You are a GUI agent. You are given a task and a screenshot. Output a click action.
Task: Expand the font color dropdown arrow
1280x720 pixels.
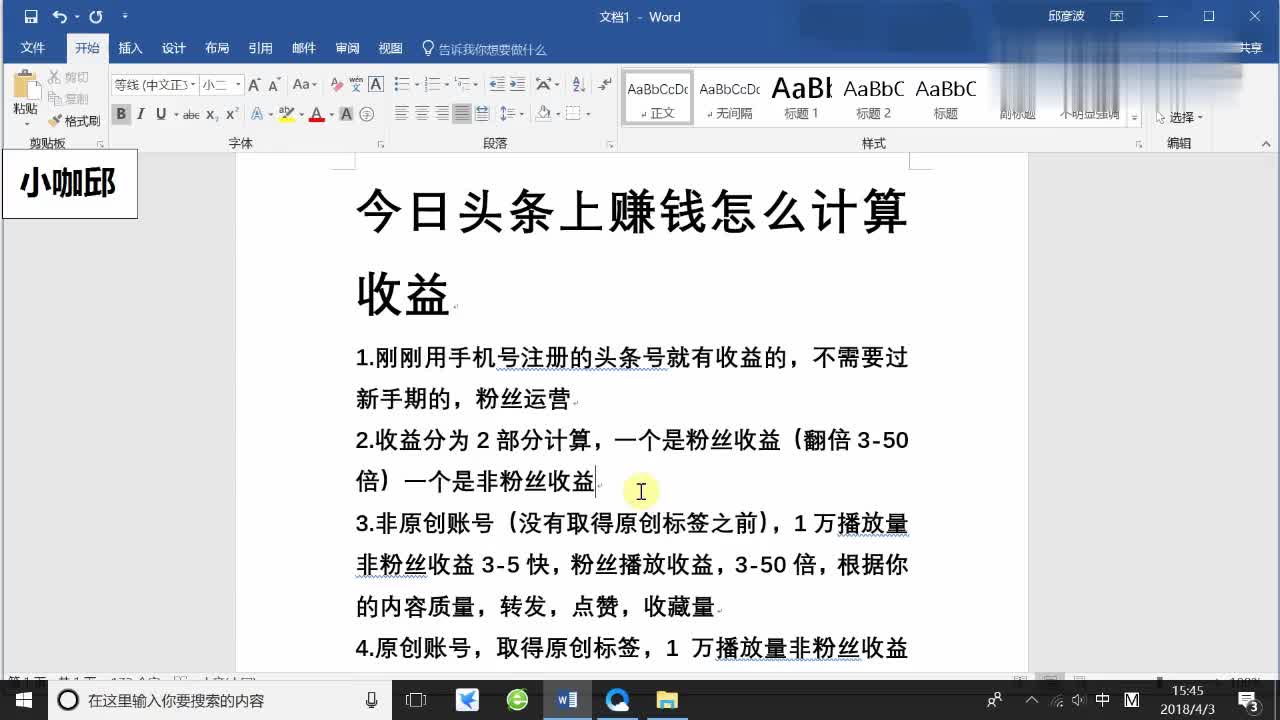point(332,113)
